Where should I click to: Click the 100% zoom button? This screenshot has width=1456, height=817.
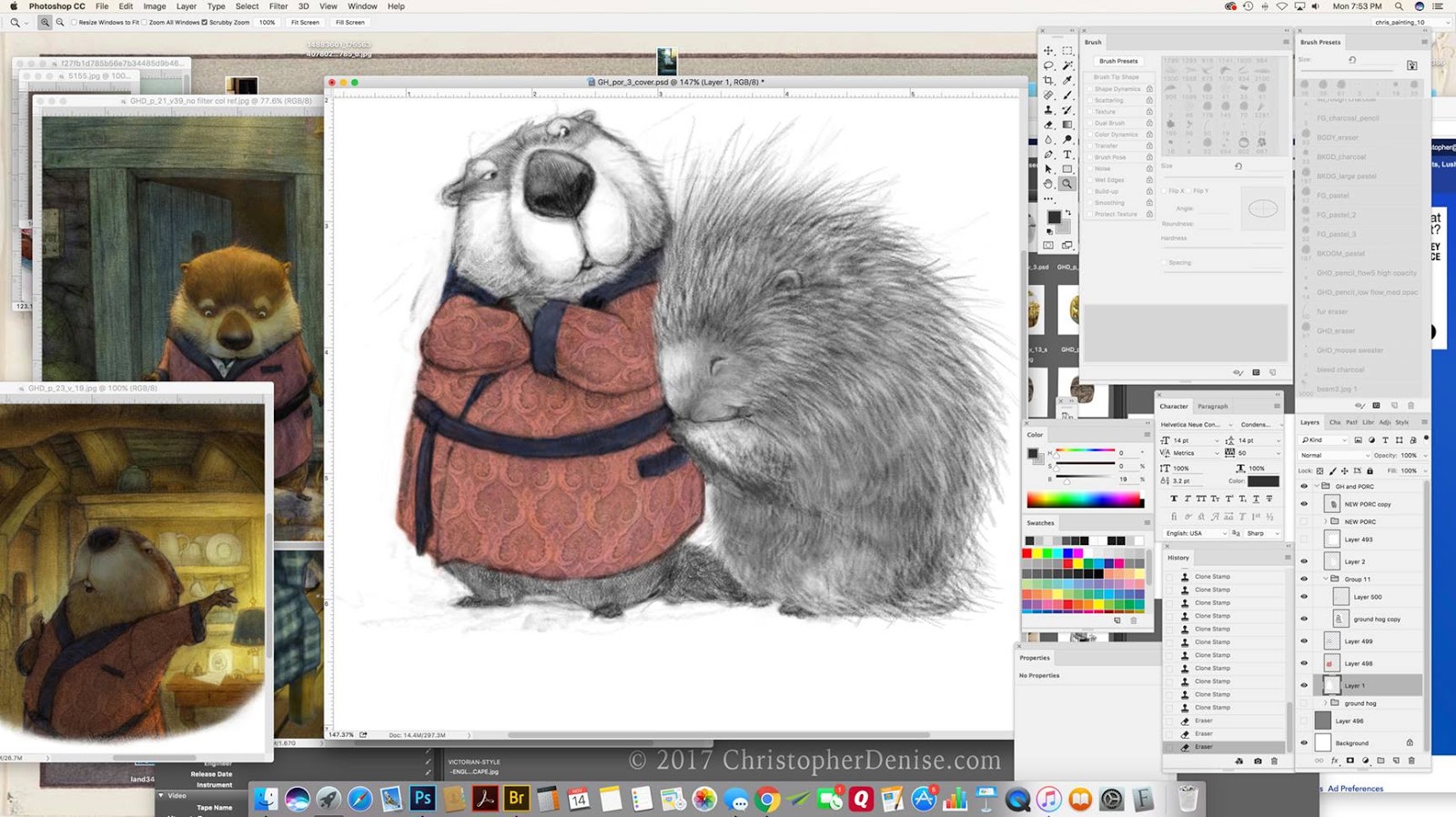[x=267, y=23]
